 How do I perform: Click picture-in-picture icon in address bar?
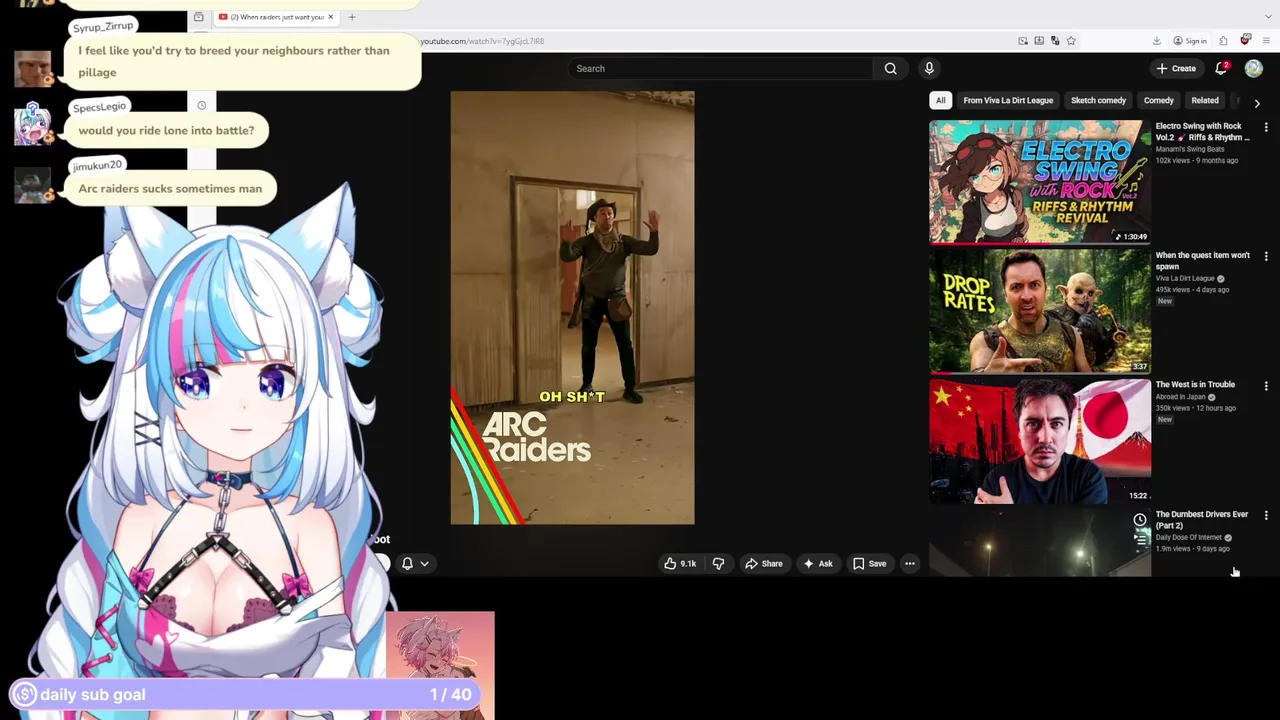1023,41
